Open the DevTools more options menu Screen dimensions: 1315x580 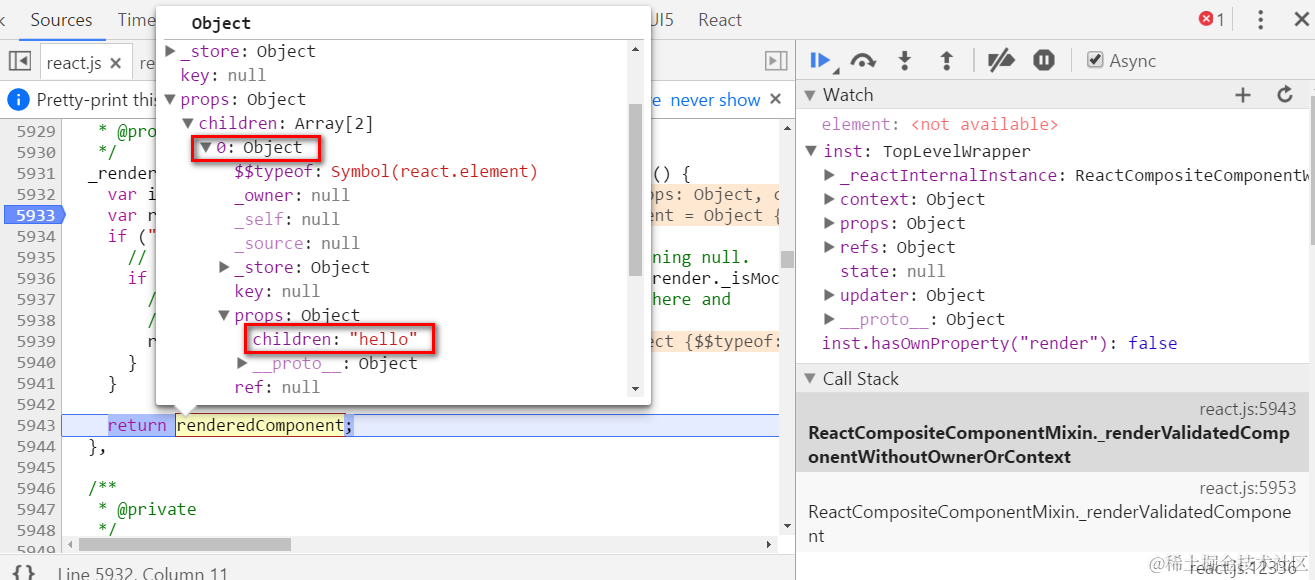(x=1261, y=20)
